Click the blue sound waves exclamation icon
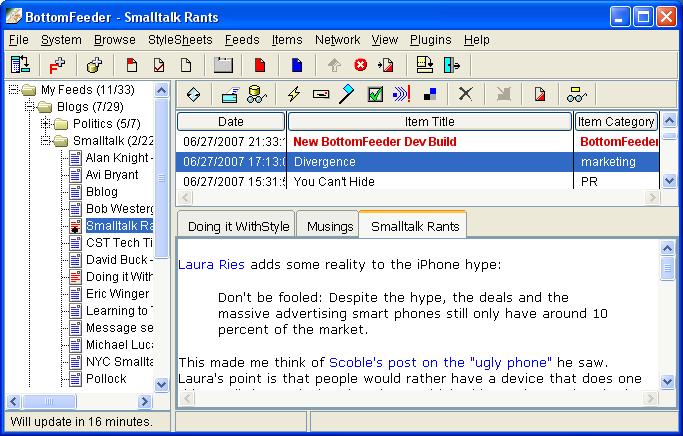This screenshot has height=436, width=683. [x=402, y=94]
